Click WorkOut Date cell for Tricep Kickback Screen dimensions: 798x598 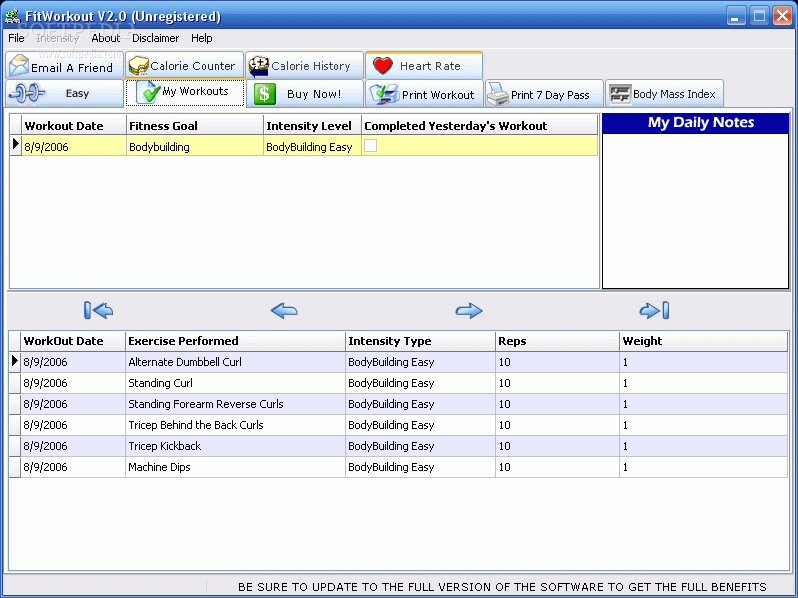73,446
